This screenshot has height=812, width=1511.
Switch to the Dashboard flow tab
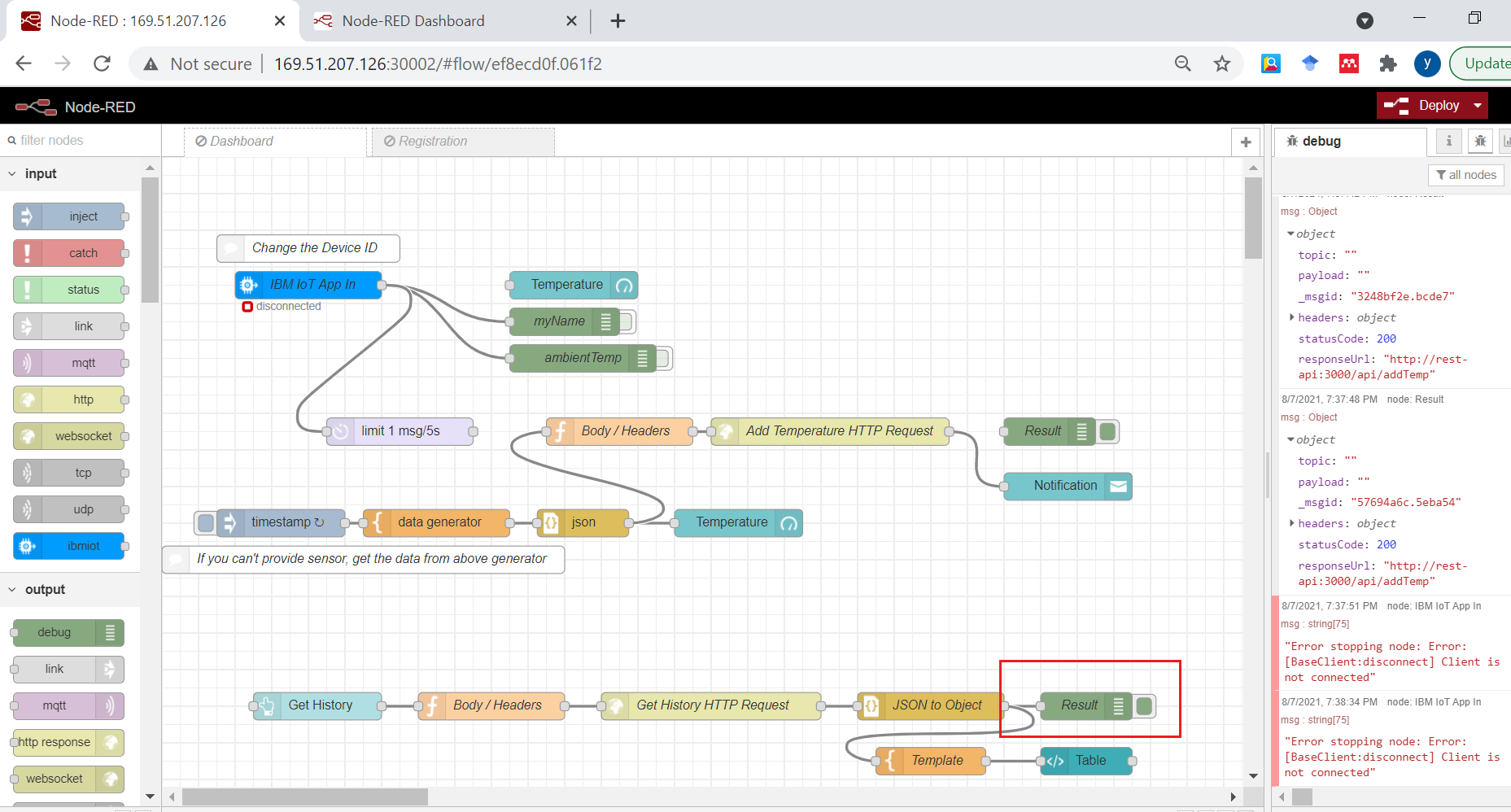click(275, 141)
